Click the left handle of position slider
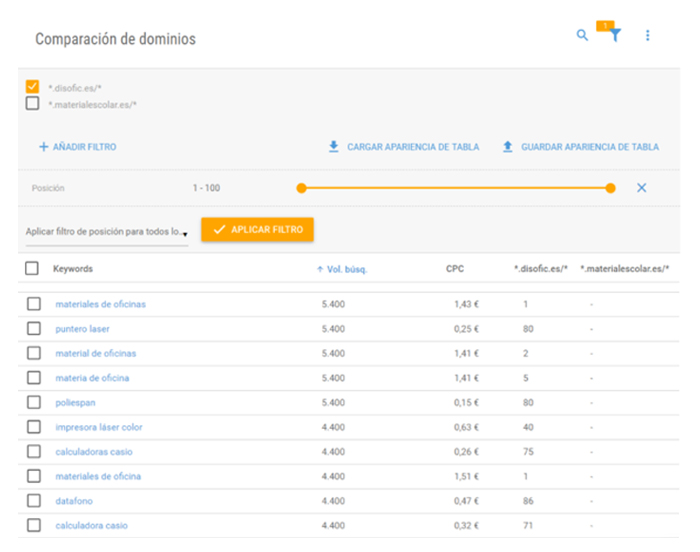The width and height of the screenshot is (700, 552). point(301,188)
